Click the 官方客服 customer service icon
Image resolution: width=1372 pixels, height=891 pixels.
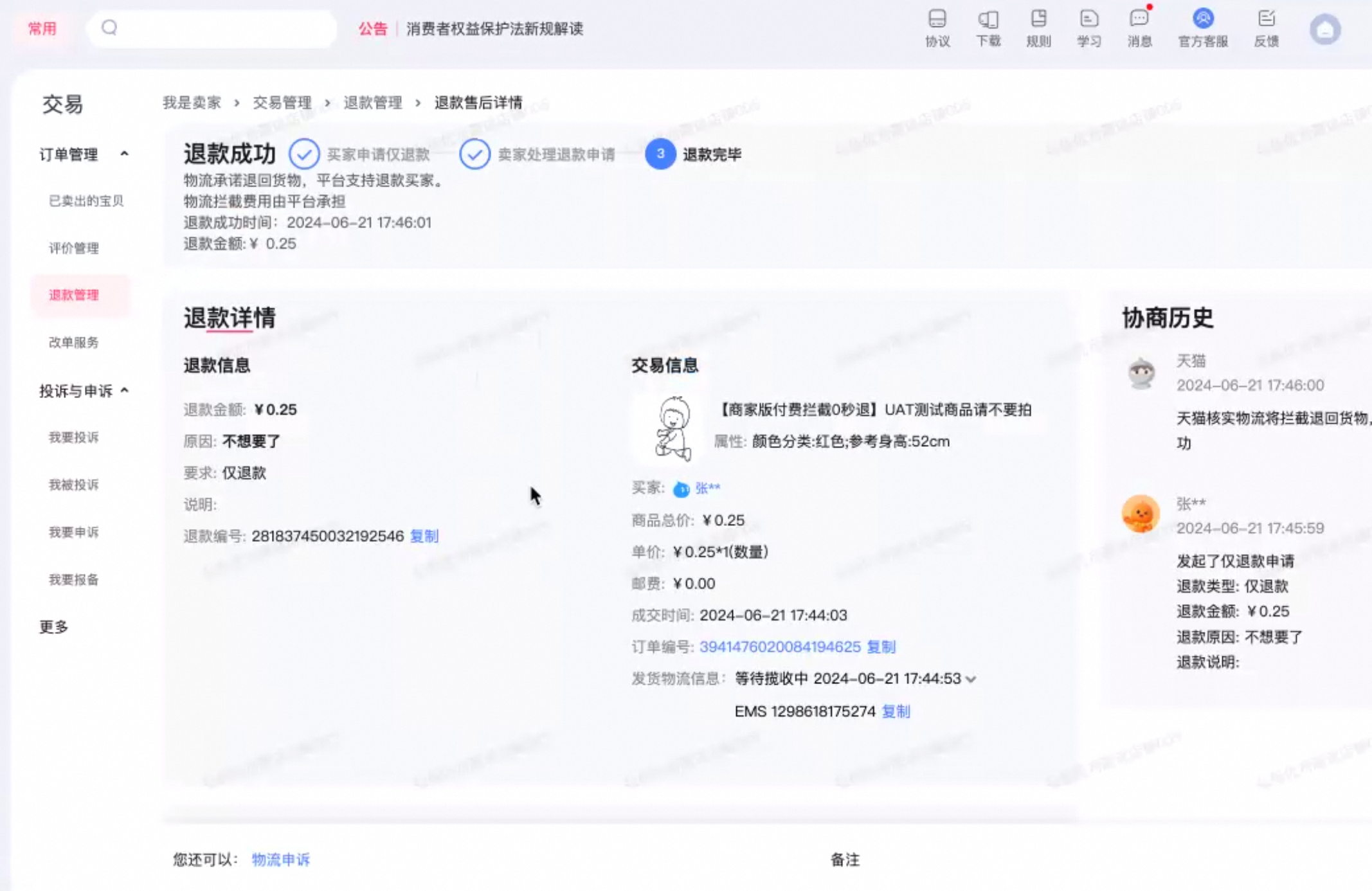click(1203, 29)
